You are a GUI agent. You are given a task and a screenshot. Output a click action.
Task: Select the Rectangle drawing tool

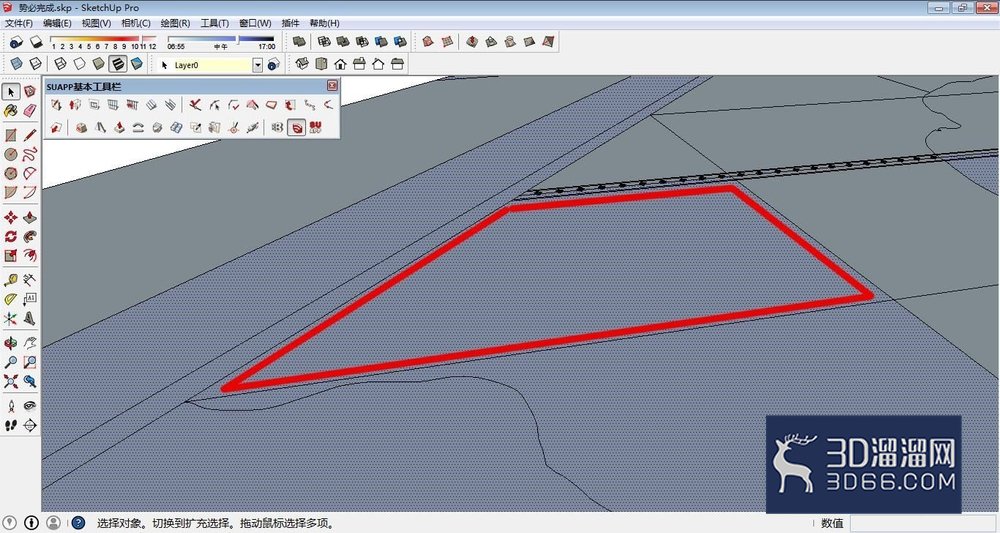(11, 135)
